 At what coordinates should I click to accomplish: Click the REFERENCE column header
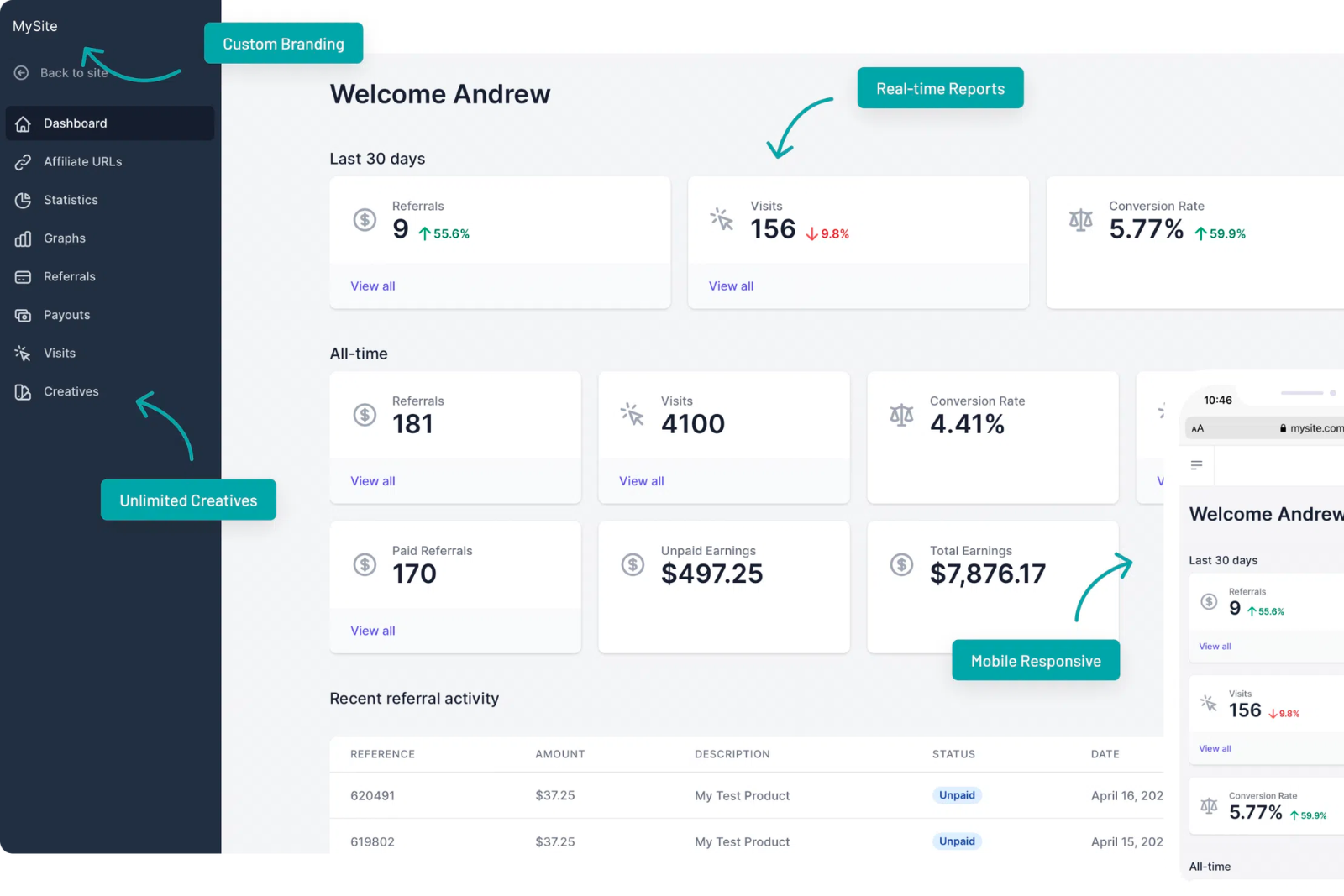pos(382,754)
